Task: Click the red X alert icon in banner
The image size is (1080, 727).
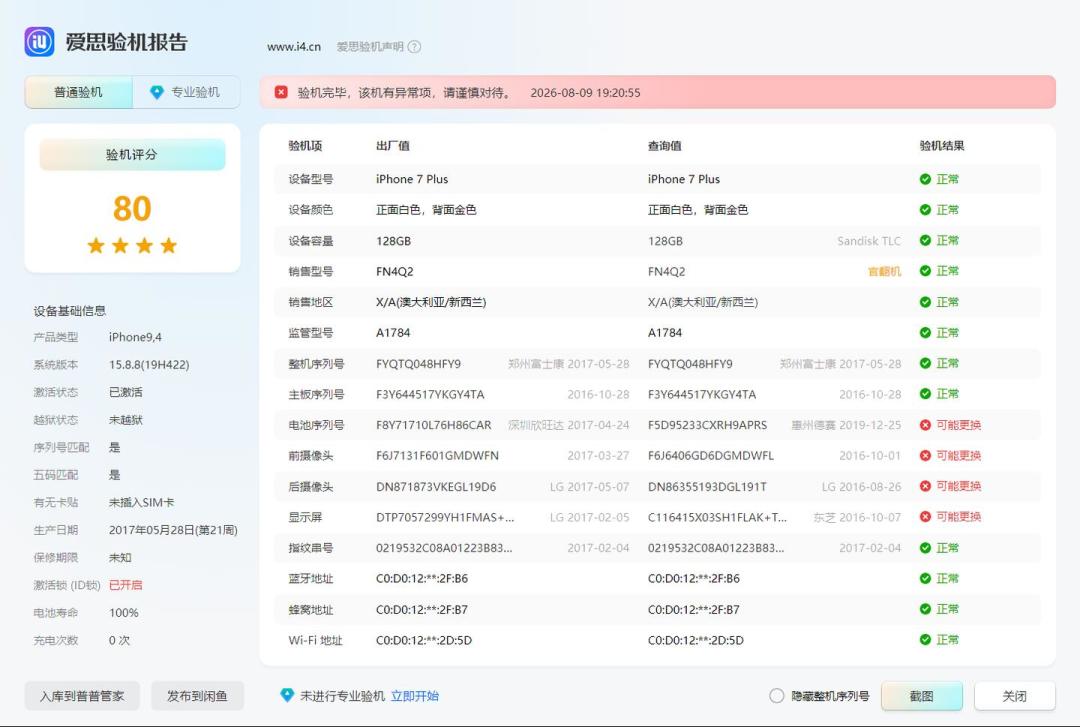Action: 281,92
